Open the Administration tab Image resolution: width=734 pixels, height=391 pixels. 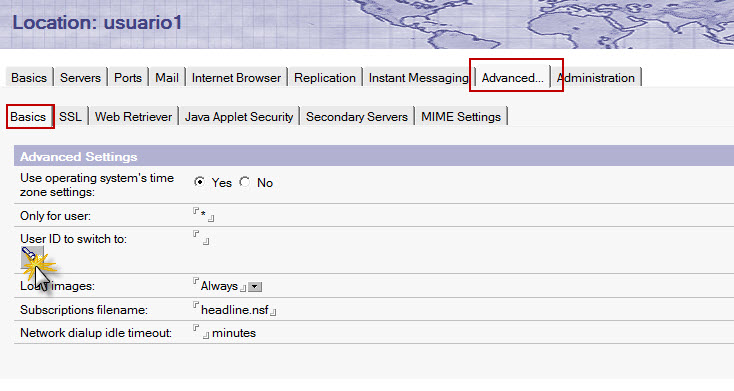pyautogui.click(x=595, y=78)
